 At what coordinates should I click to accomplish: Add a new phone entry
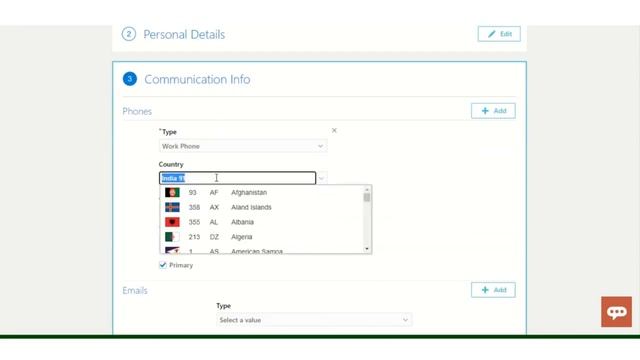(493, 111)
